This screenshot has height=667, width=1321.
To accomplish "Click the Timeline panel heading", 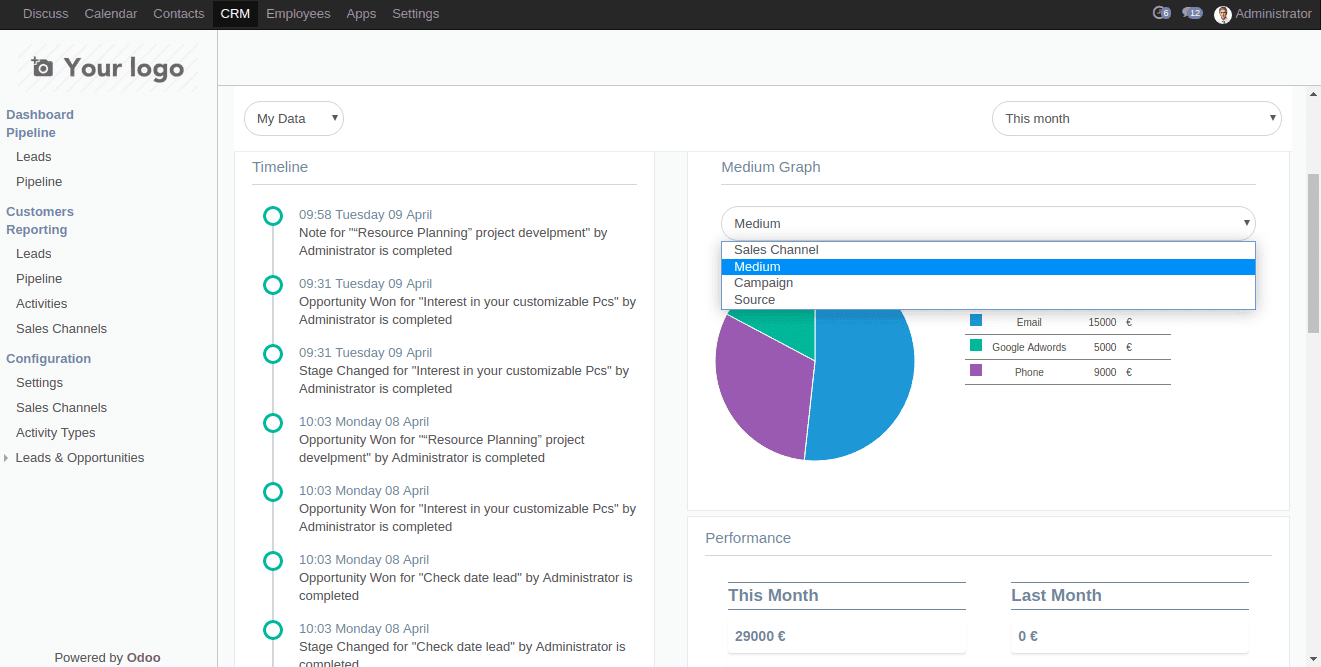I will (280, 167).
